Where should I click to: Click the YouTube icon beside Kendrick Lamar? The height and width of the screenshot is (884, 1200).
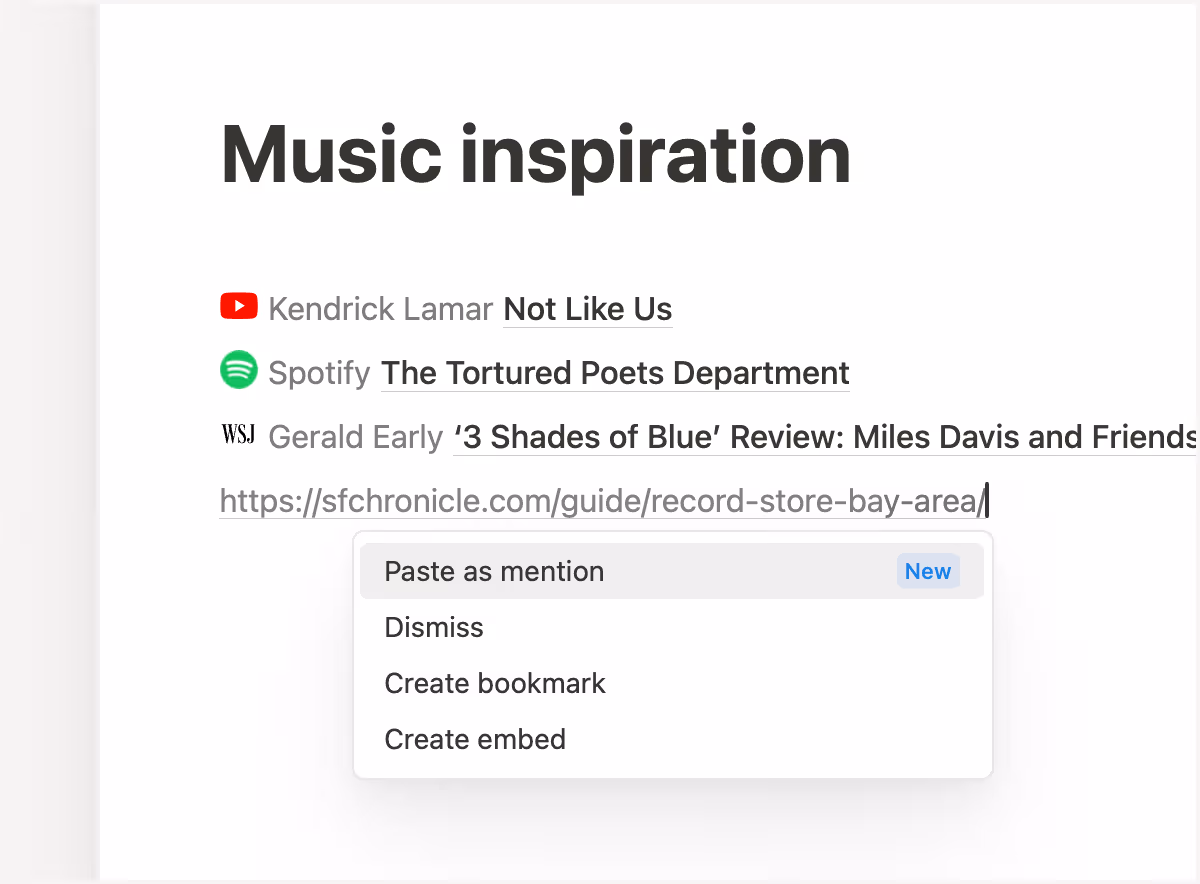(238, 306)
